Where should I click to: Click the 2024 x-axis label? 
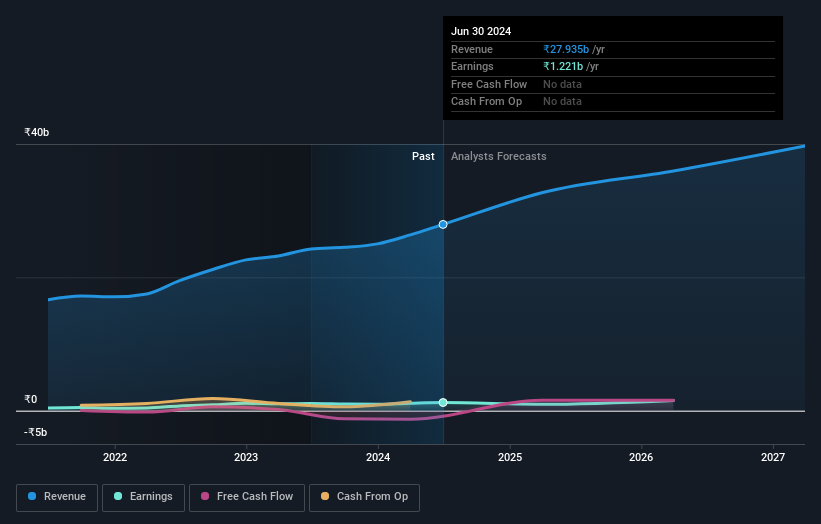[378, 457]
